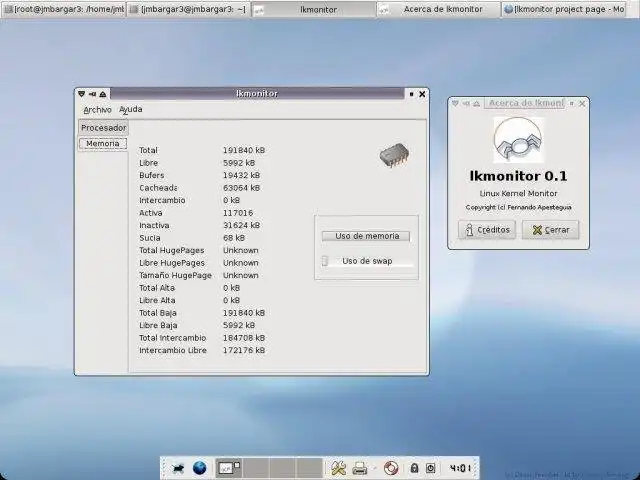Click the Inactiva value 31624 kB
The width and height of the screenshot is (640, 480).
point(241,225)
